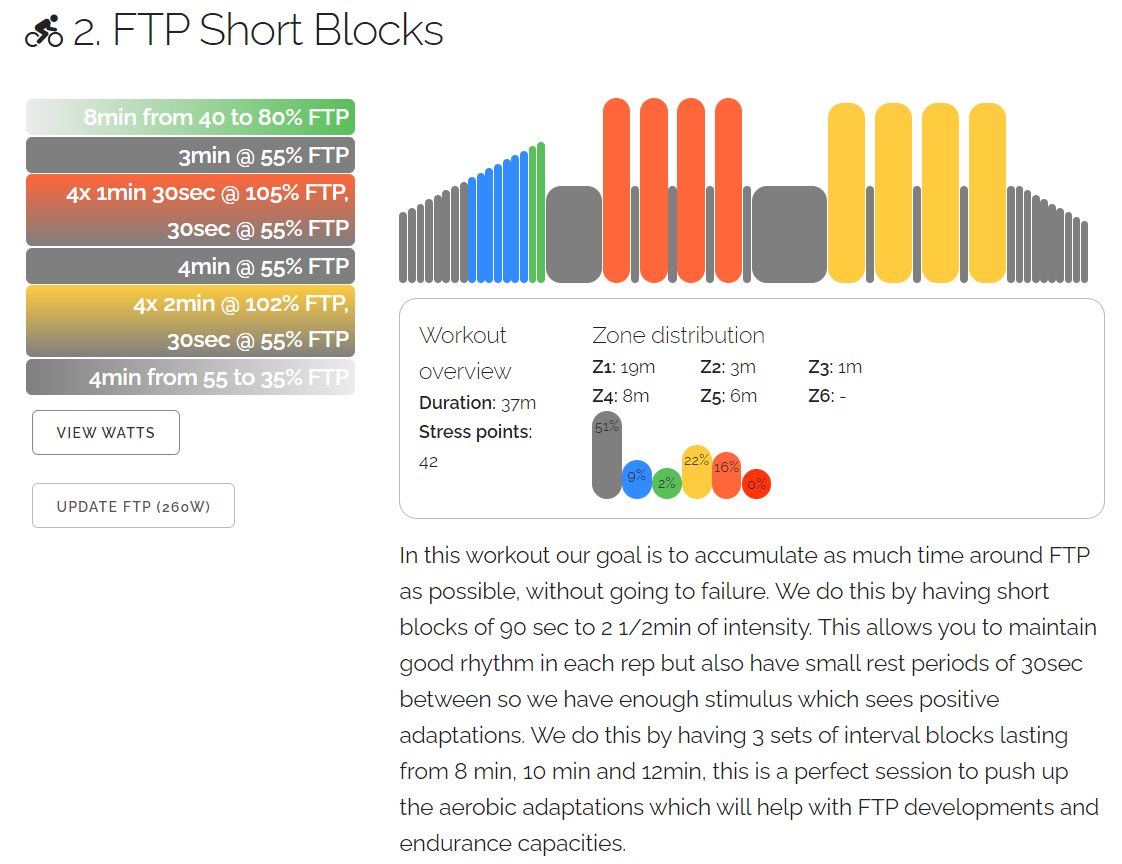
Task: Click the FTP Short Blocks heading
Action: (277, 31)
